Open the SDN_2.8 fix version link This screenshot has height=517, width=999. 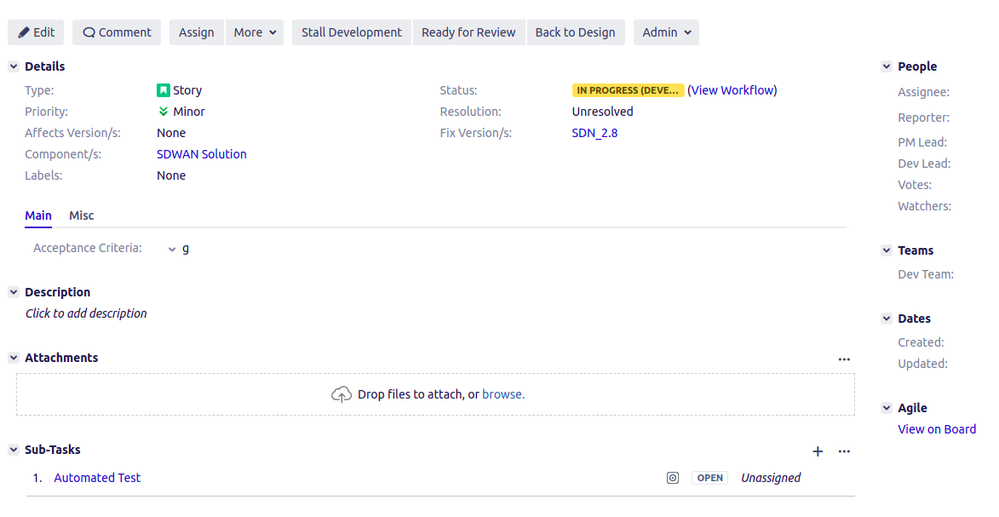pos(594,133)
